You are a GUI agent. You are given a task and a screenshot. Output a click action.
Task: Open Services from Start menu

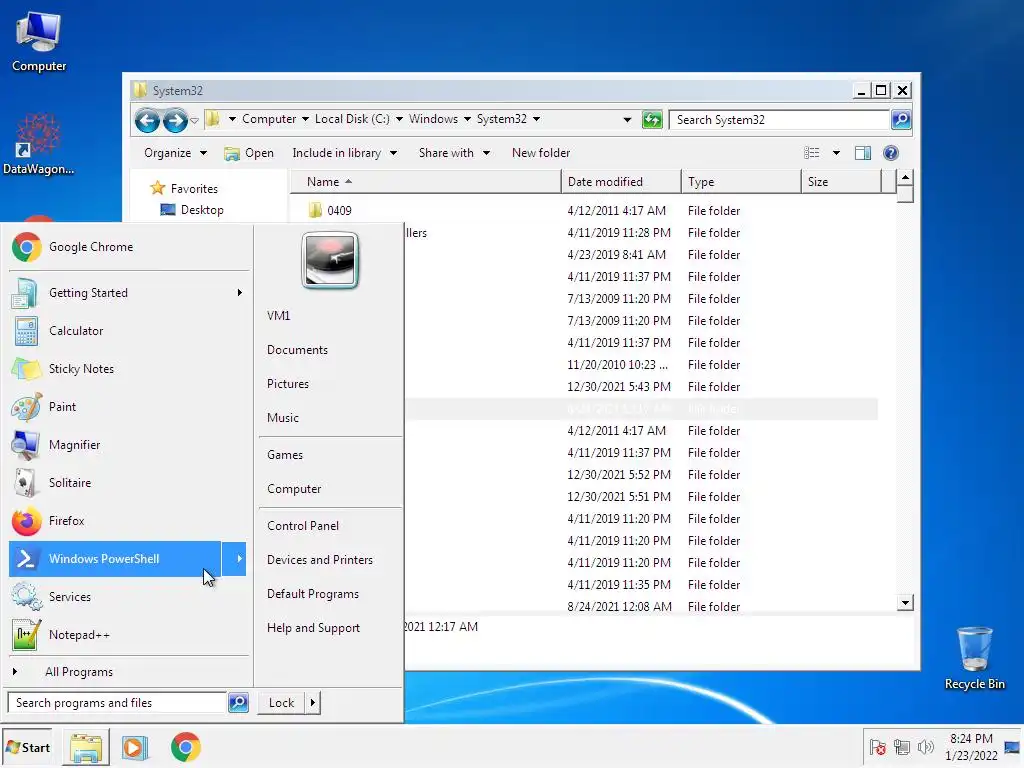(x=129, y=597)
